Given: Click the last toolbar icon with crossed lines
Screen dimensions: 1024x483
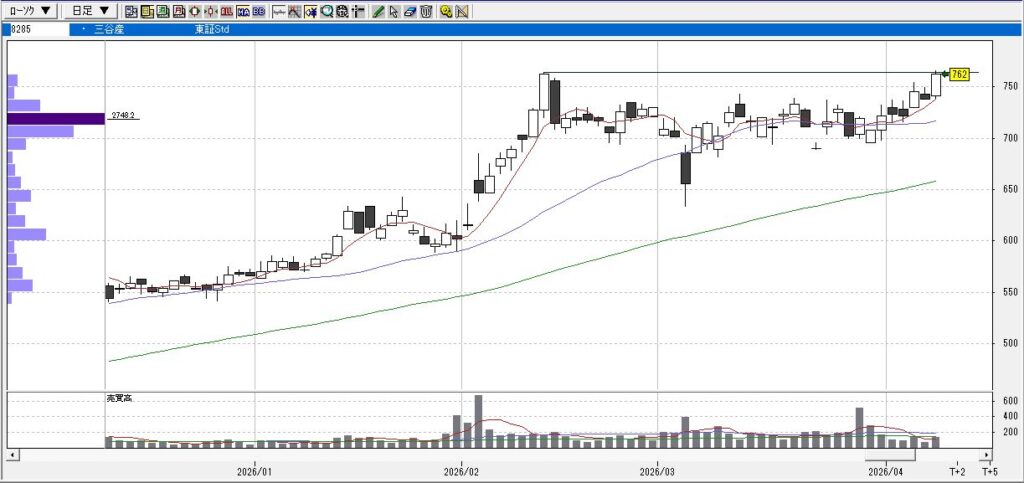Looking at the screenshot, I should 461,12.
